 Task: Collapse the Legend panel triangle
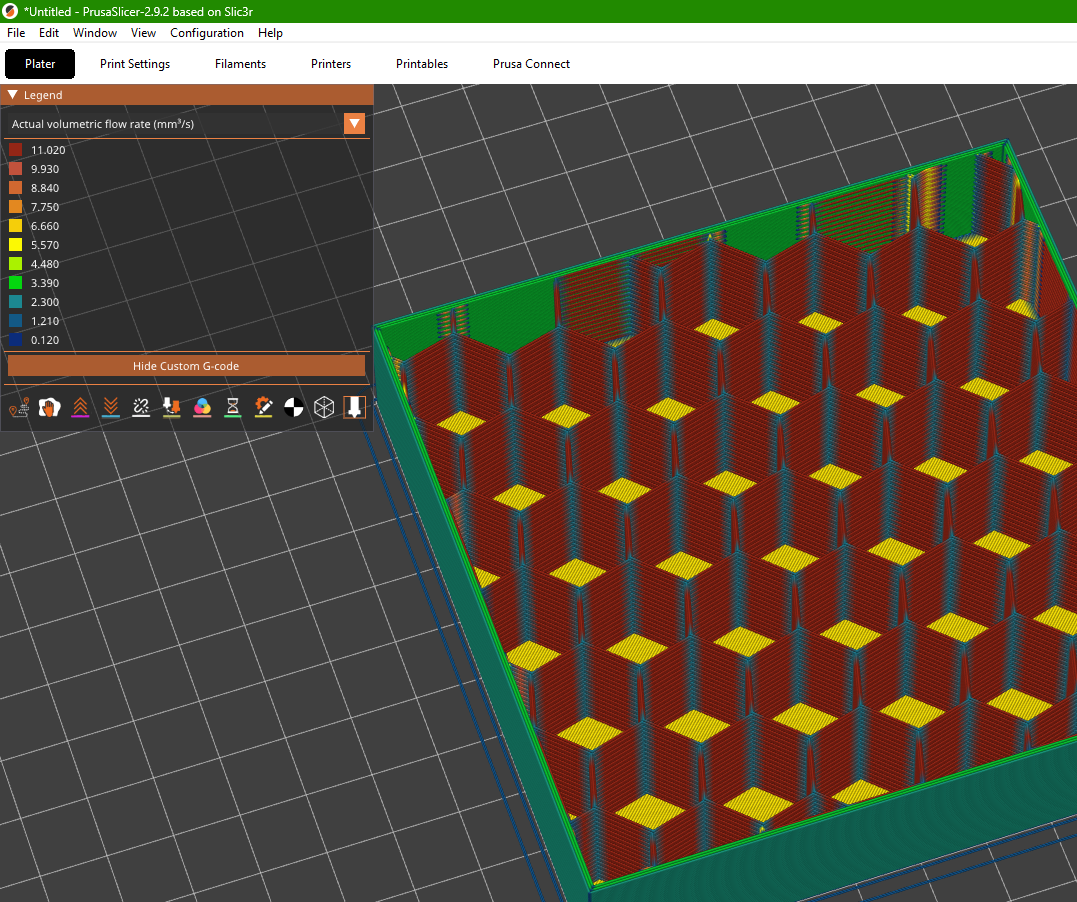pyautogui.click(x=12, y=95)
